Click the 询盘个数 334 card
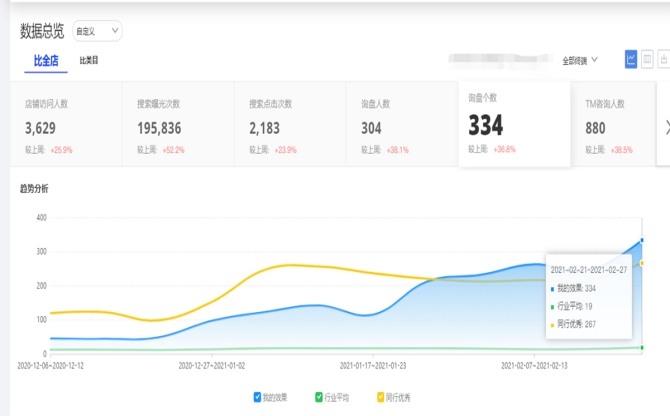The height and width of the screenshot is (416, 670). [513, 124]
